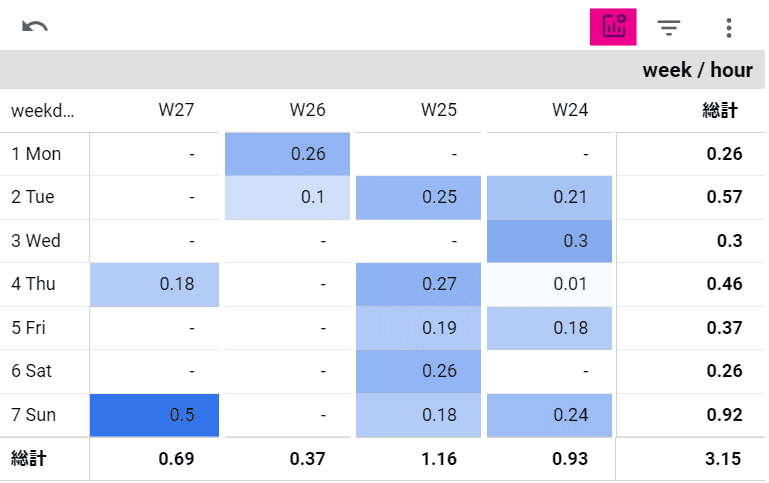Viewport: 769px width, 483px height.
Task: Open the filter icon
Action: point(669,27)
